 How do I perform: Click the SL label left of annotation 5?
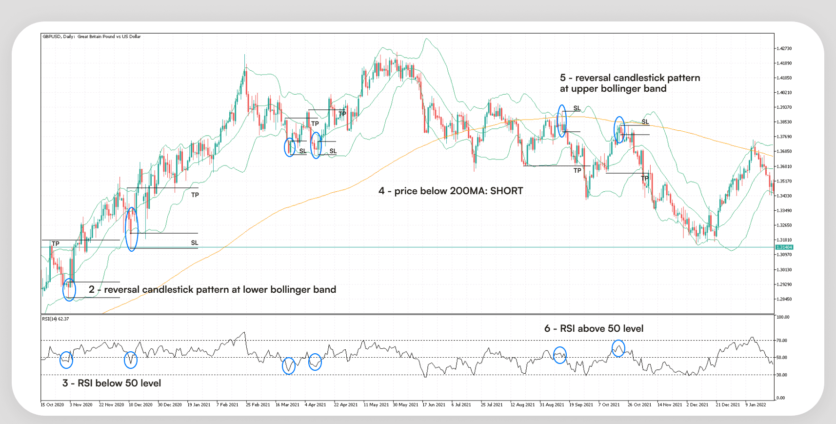pos(577,107)
